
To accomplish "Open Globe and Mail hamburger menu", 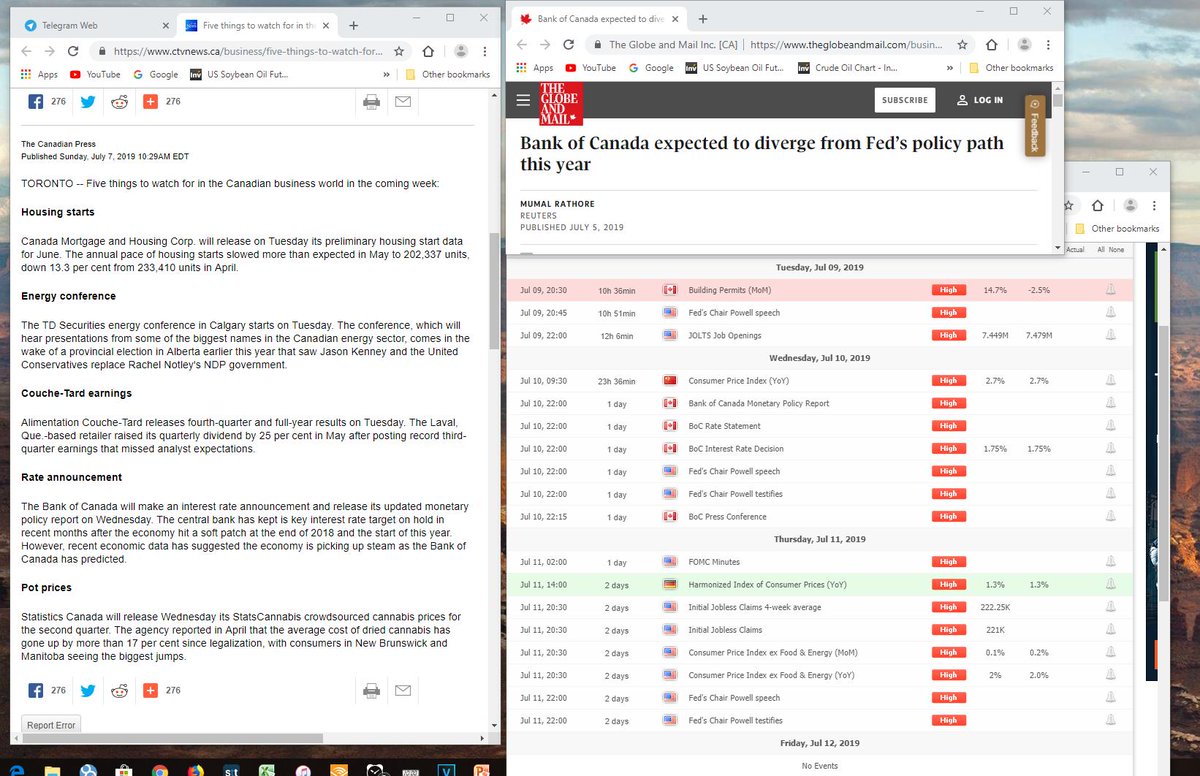I will (x=523, y=100).
